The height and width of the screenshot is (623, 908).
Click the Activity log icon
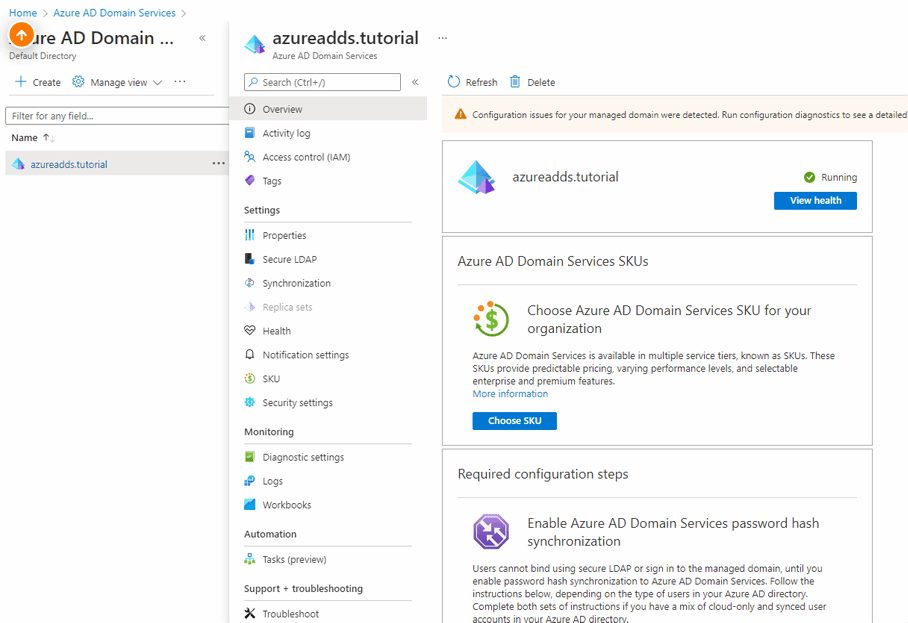click(x=250, y=133)
